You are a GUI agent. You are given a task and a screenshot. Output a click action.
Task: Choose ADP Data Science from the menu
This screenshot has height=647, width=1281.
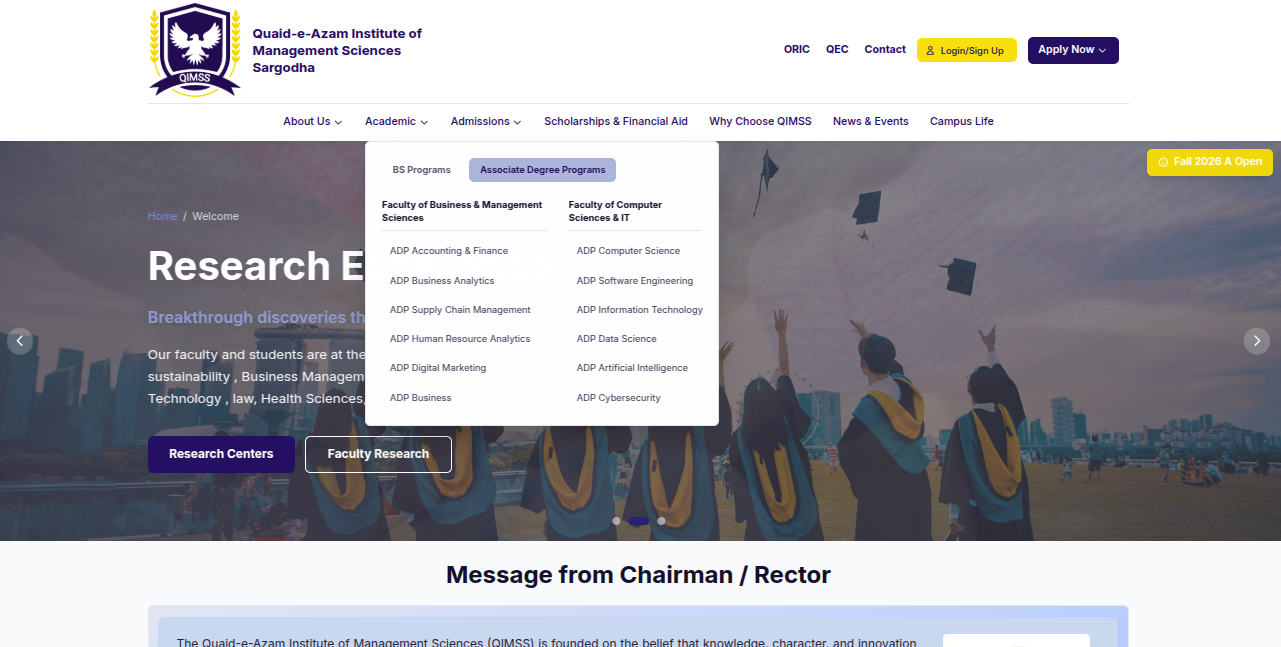(x=616, y=339)
